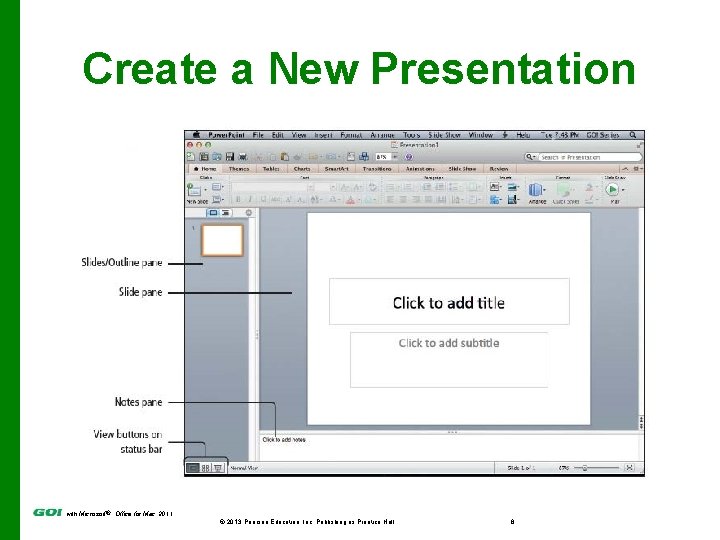Toggle Italic formatting
The image size is (720, 540).
tap(250, 199)
